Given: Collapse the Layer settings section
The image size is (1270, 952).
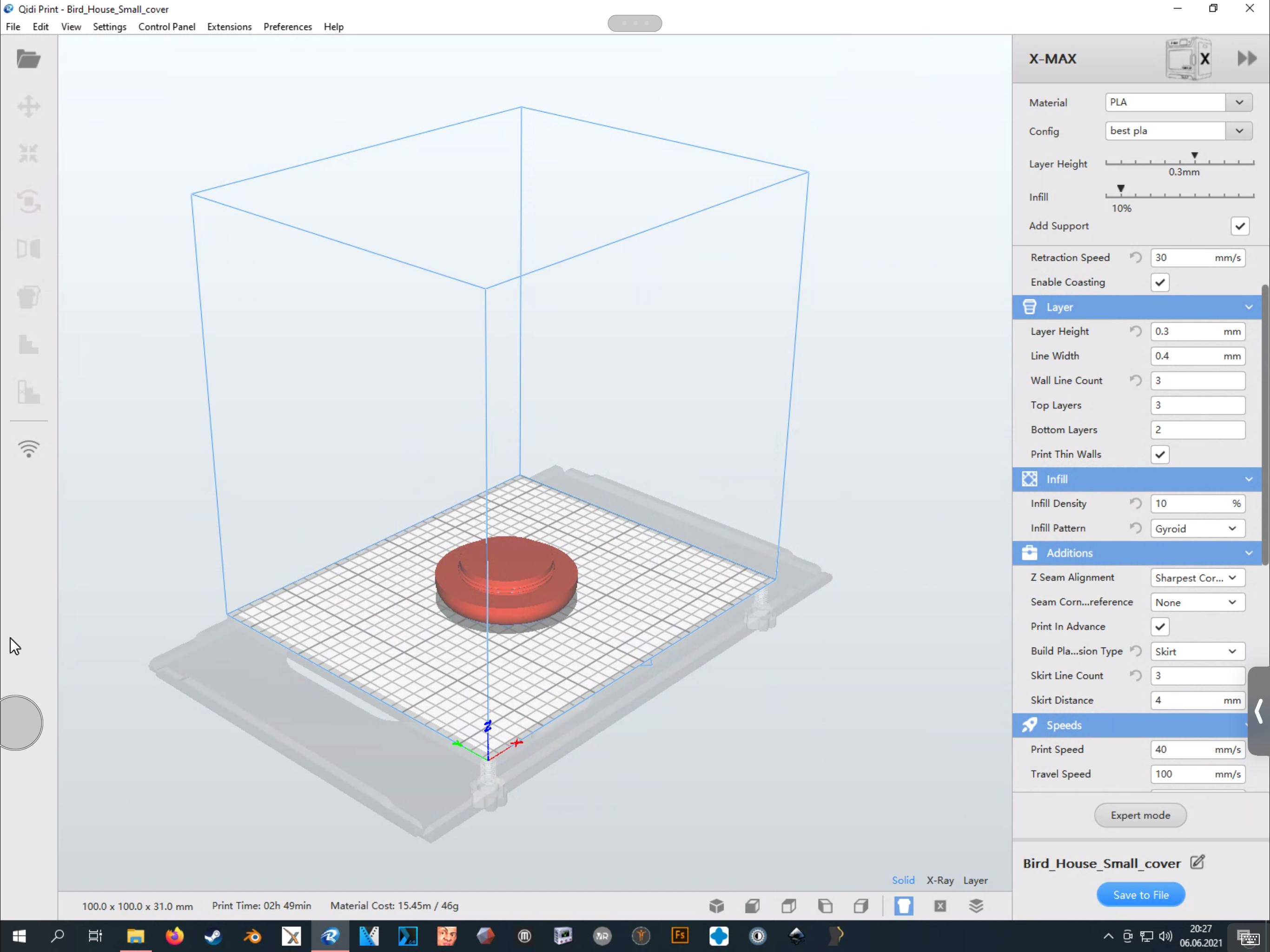Looking at the screenshot, I should point(1137,307).
